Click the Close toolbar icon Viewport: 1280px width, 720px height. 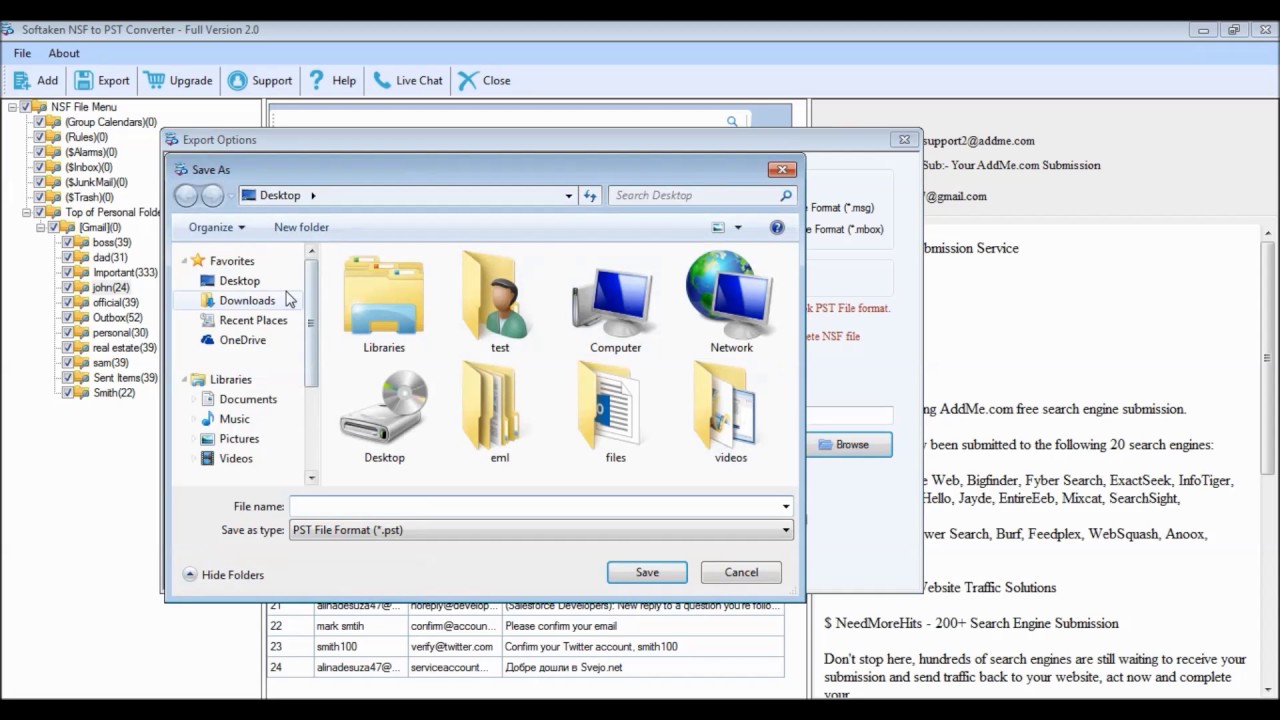click(468, 80)
